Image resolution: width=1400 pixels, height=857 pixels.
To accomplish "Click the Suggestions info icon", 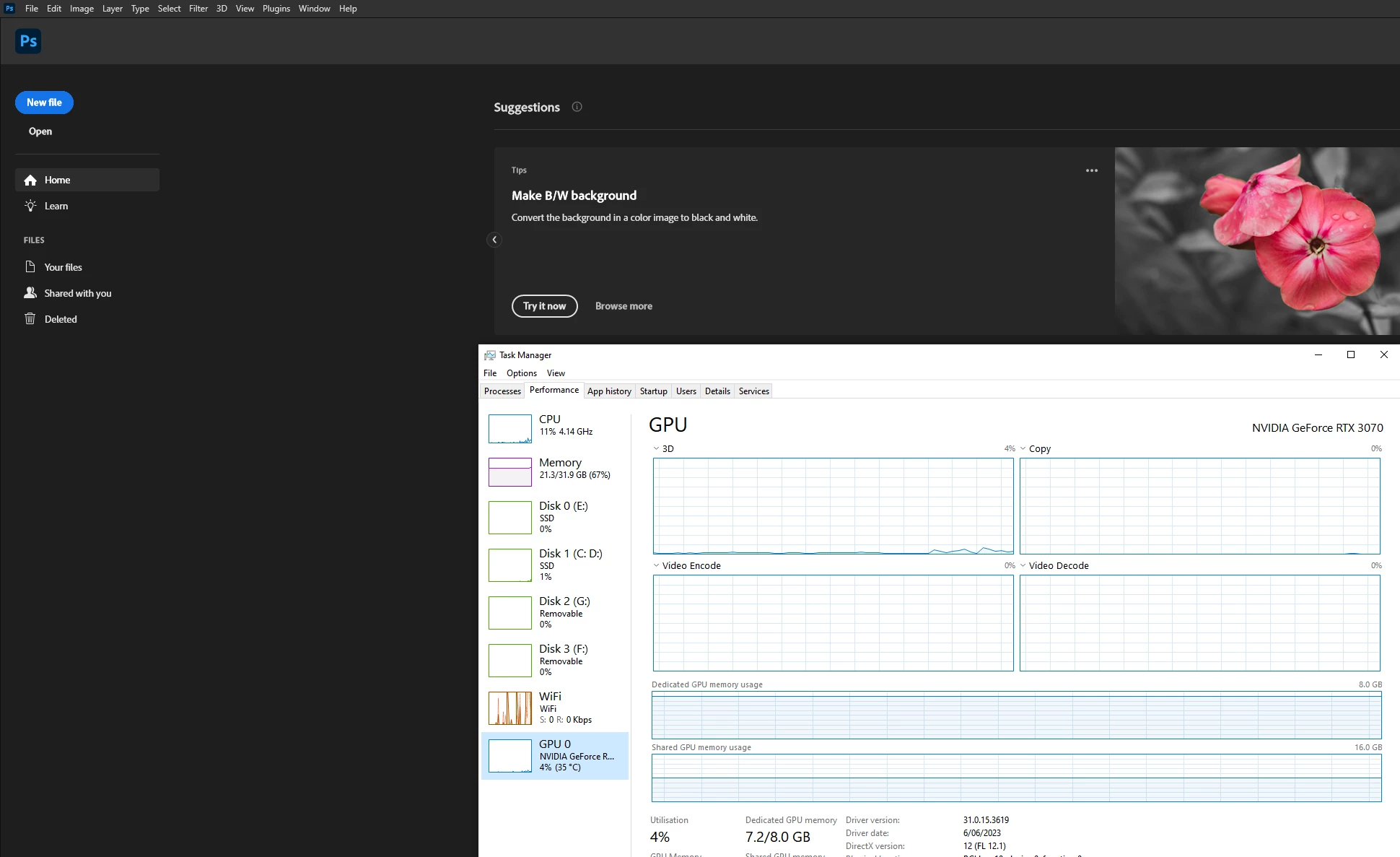I will pyautogui.click(x=577, y=107).
